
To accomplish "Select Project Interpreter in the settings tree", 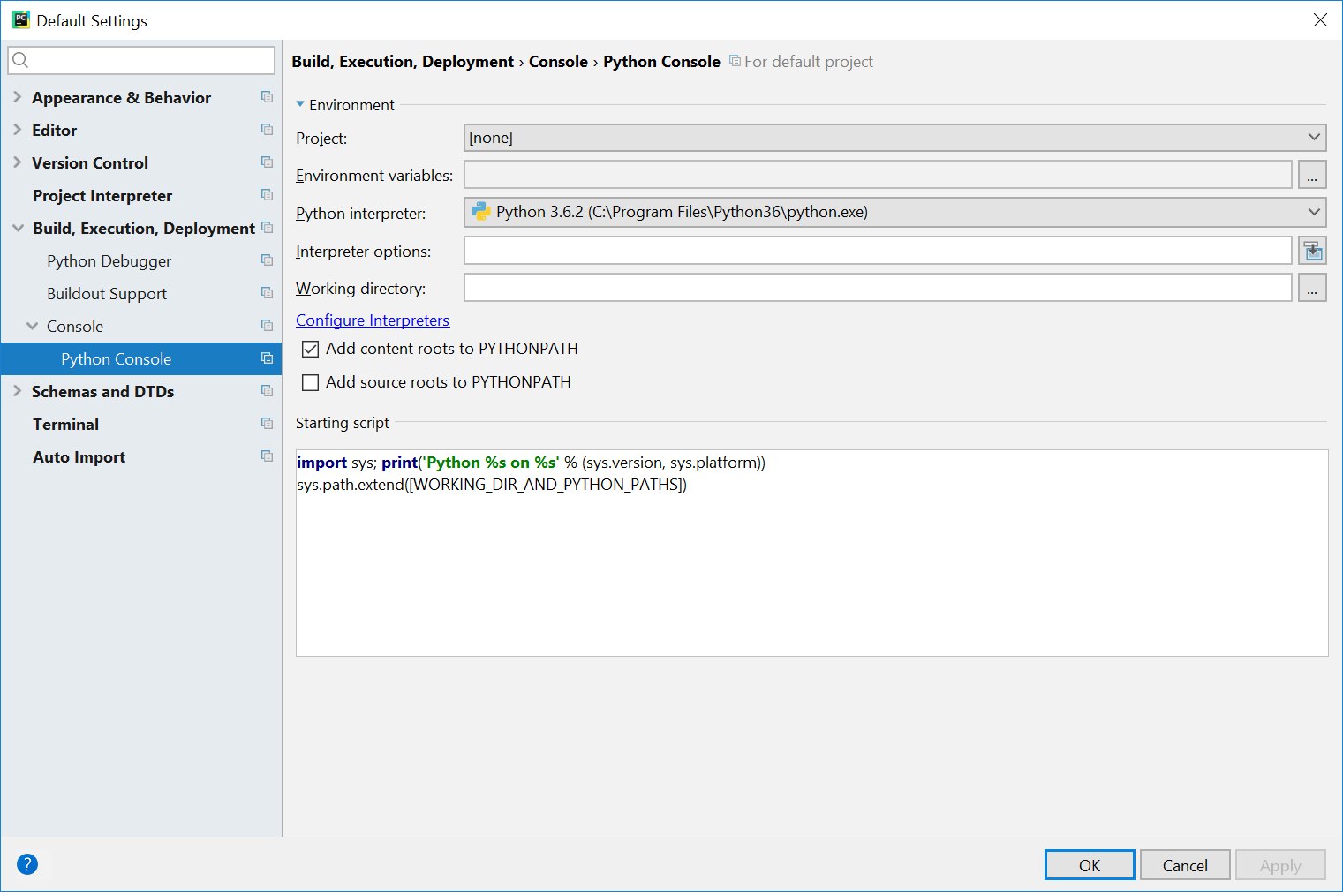I will tap(102, 196).
